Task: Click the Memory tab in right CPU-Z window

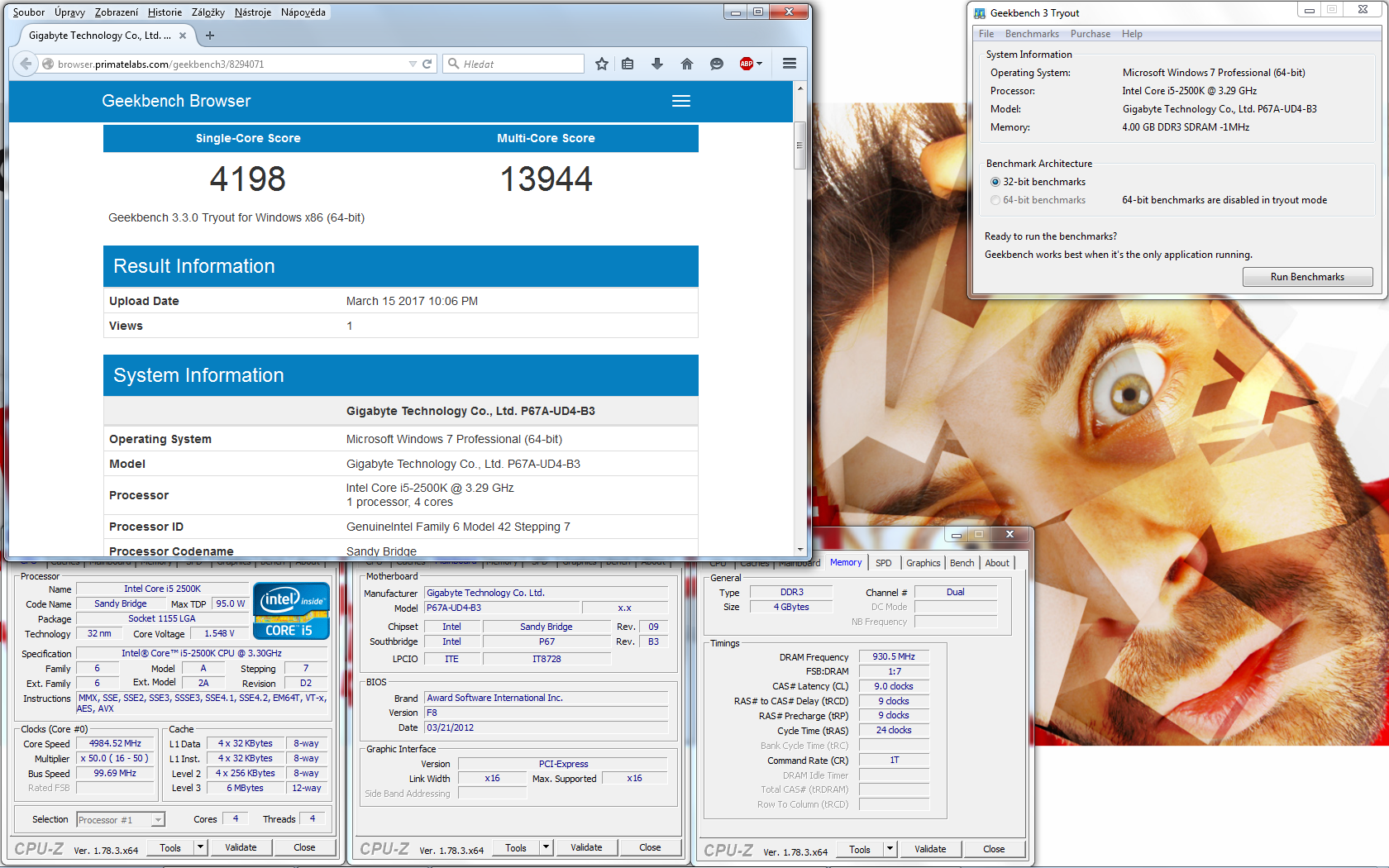Action: [845, 562]
